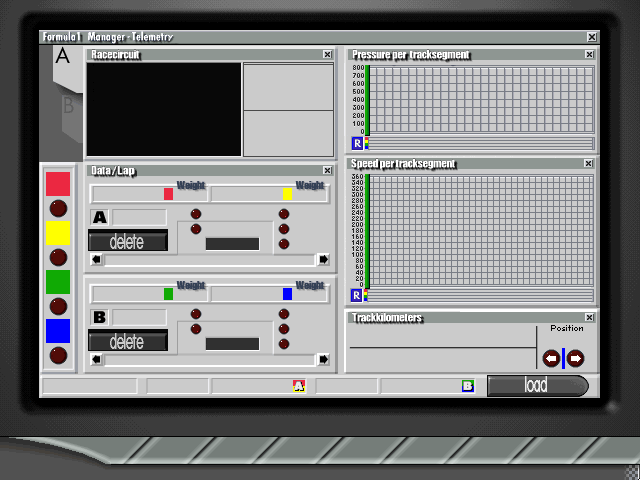Close the Data/Lap panel
The image size is (640, 480).
327,170
